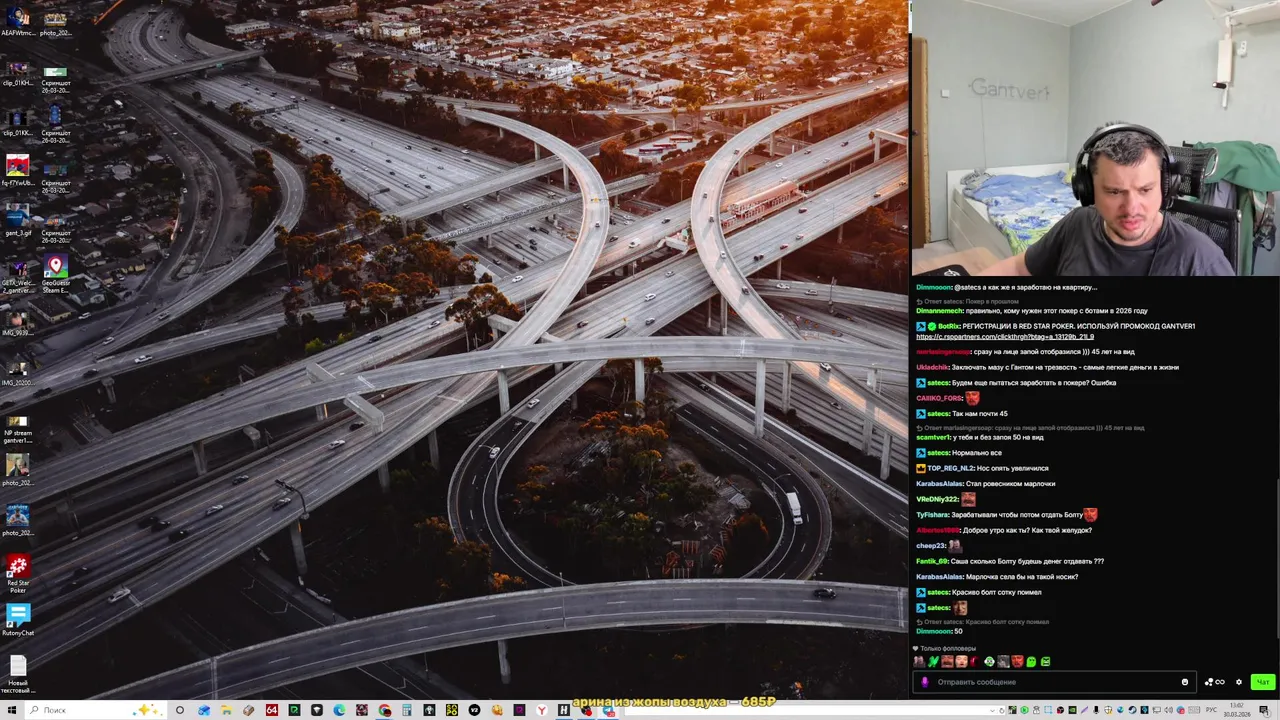Screen dimensions: 1280x720
Task: Open the Red Star Poker desktop shortcut
Action: (18, 573)
